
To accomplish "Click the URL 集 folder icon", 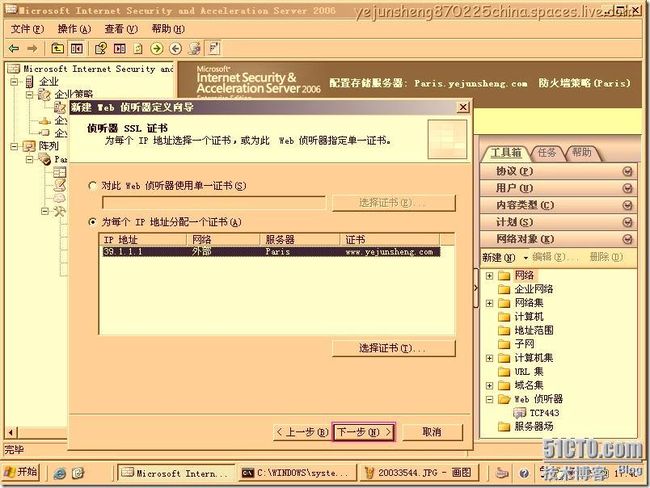I will coord(504,371).
